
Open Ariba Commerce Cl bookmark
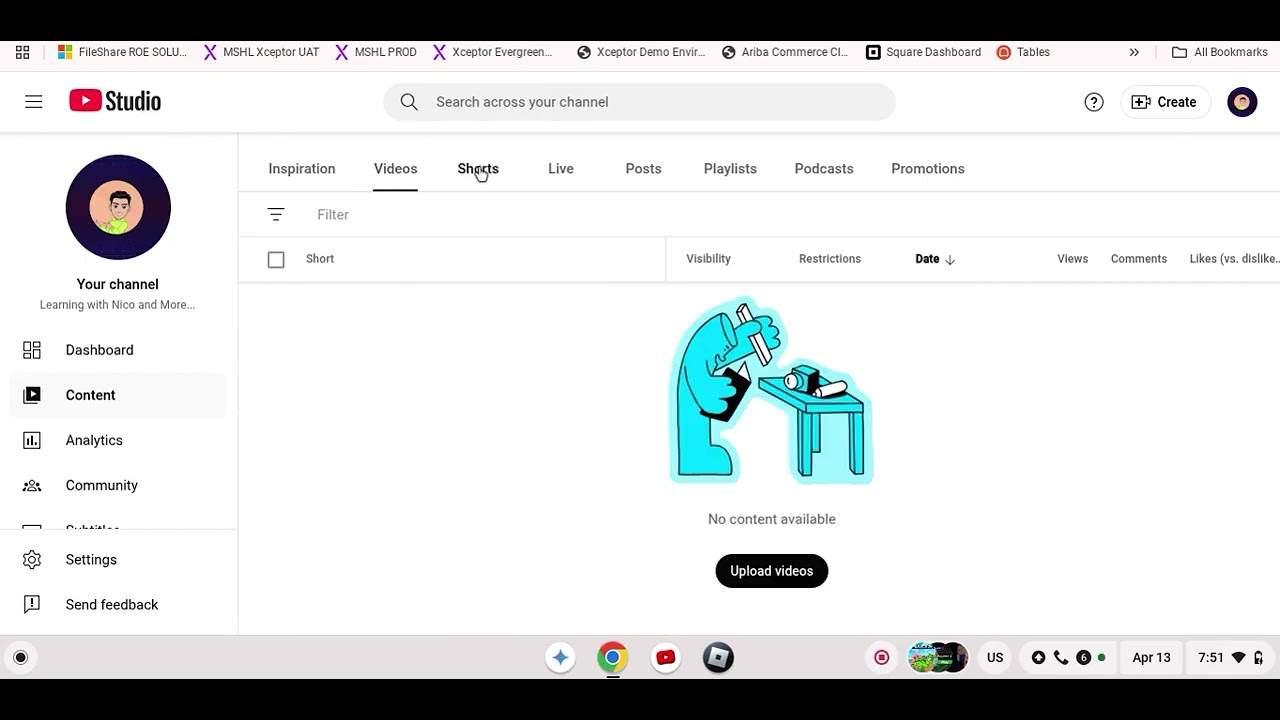(x=785, y=52)
